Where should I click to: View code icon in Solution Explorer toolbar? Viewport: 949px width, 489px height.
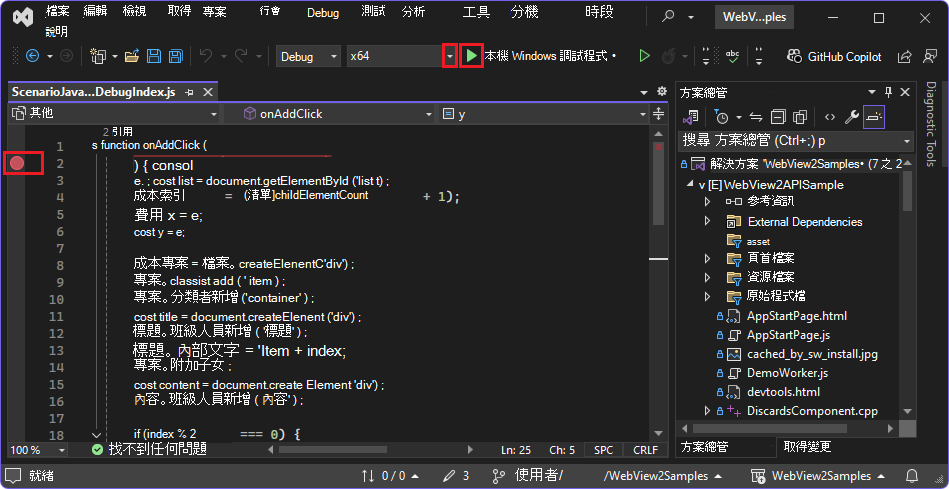pos(830,117)
